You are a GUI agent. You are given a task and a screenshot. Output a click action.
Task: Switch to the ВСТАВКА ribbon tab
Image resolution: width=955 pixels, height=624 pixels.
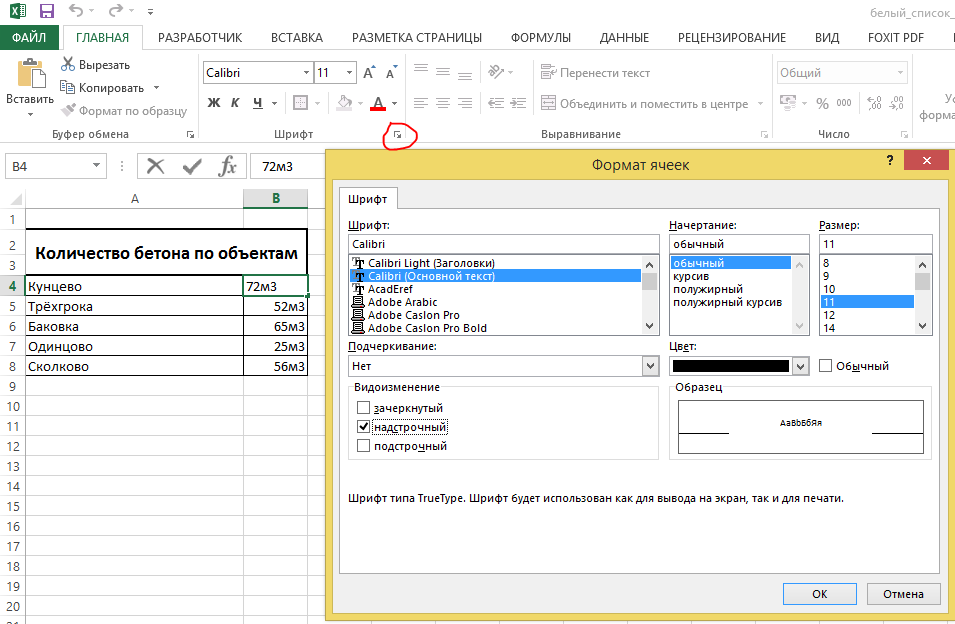tap(296, 38)
